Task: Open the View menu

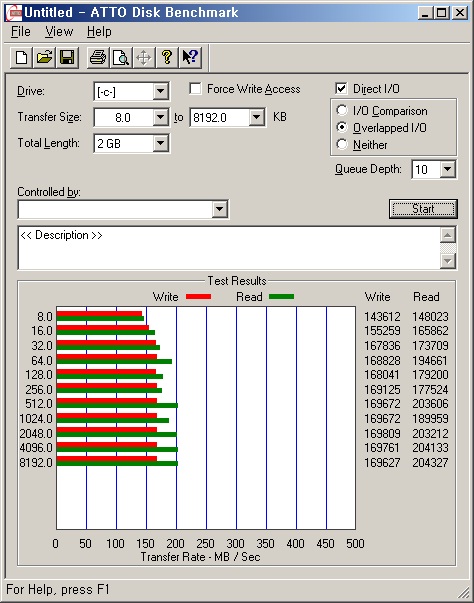Action: coord(59,32)
